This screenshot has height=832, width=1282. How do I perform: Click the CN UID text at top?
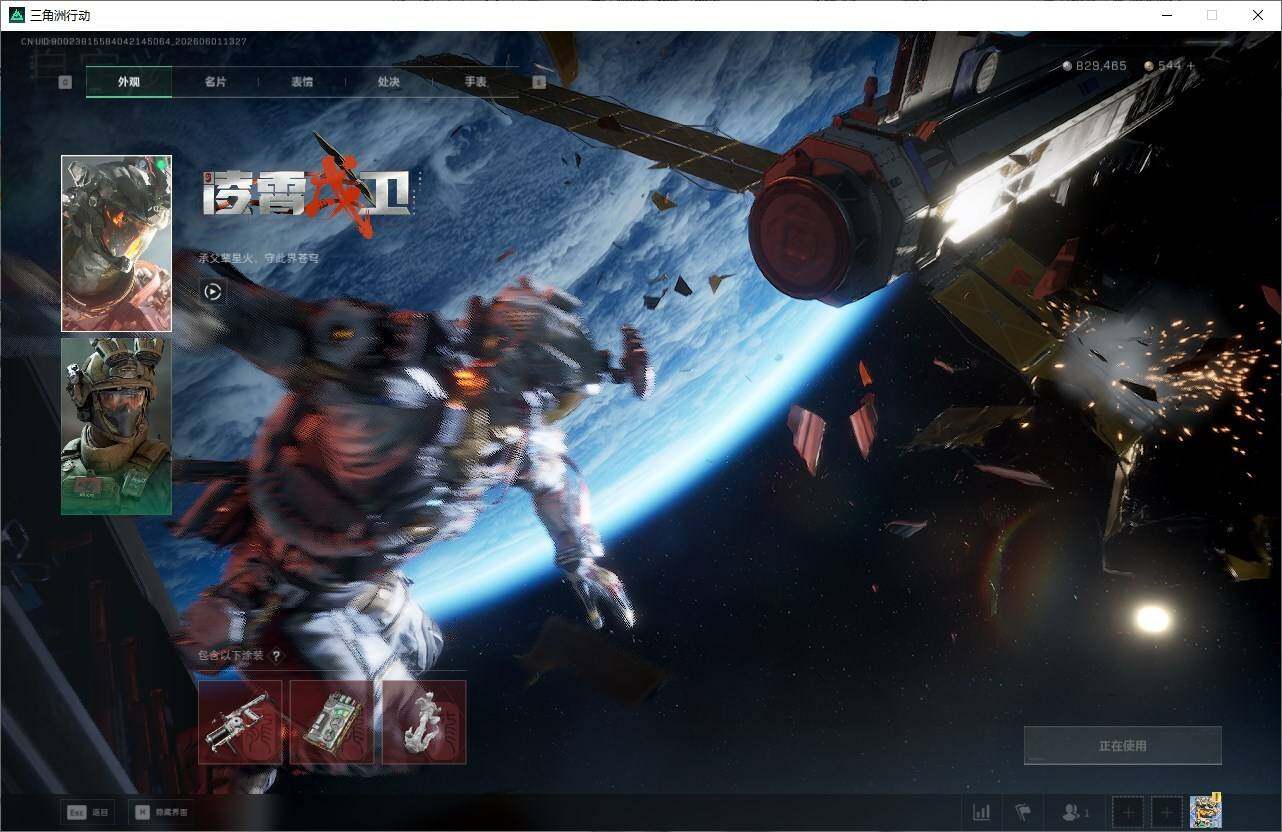pyautogui.click(x=133, y=42)
